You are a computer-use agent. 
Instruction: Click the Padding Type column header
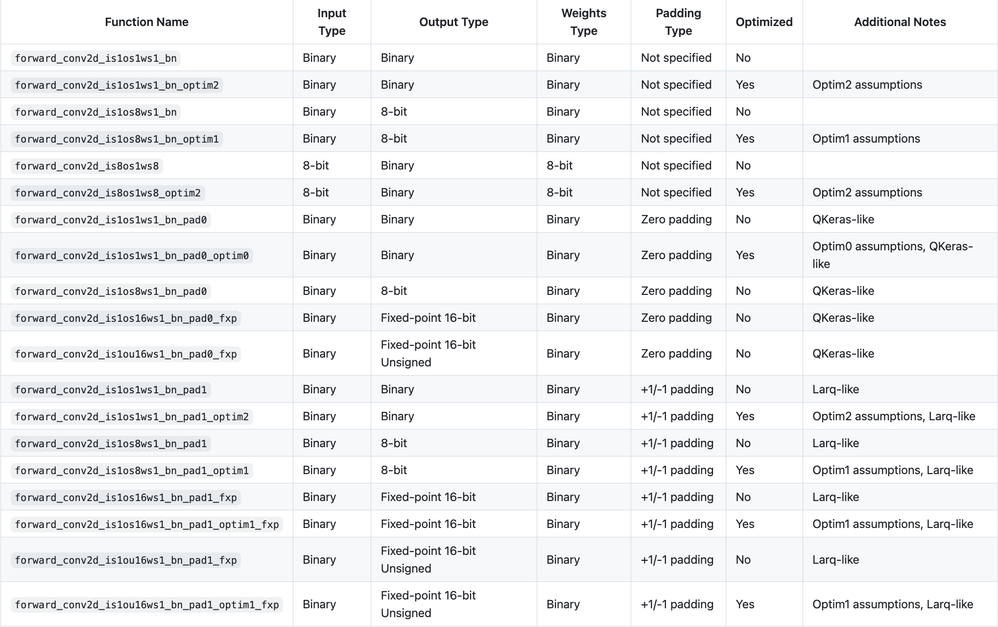678,22
